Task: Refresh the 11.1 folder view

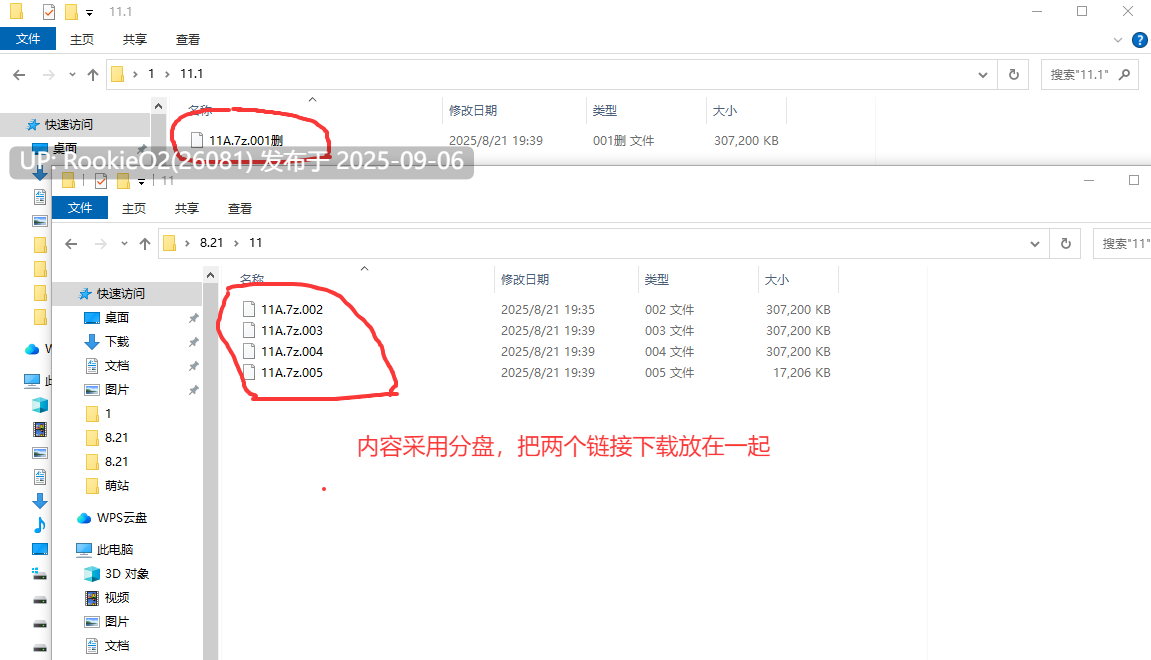Action: (1014, 74)
